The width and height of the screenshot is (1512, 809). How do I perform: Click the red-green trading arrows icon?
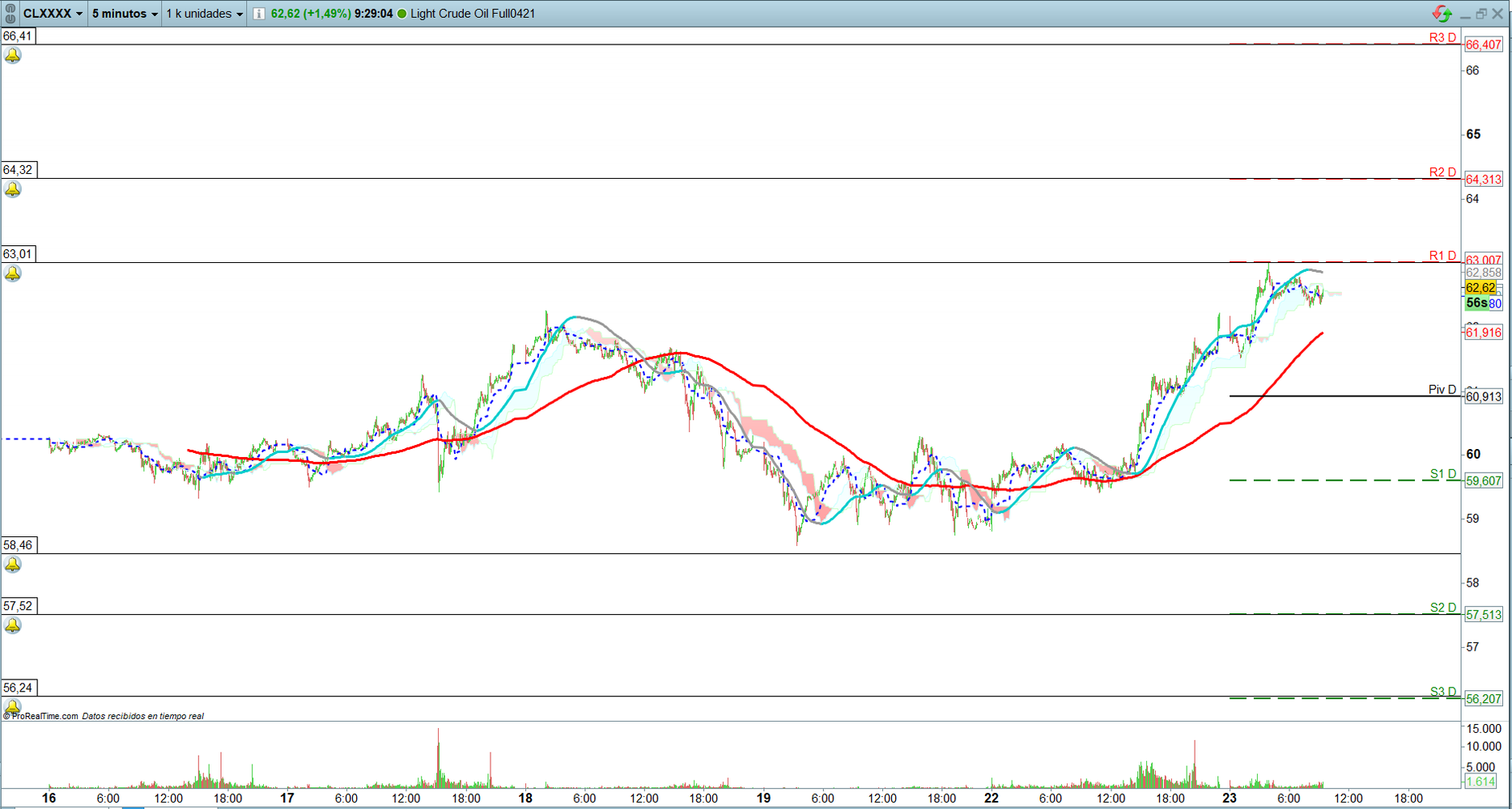tap(1442, 14)
